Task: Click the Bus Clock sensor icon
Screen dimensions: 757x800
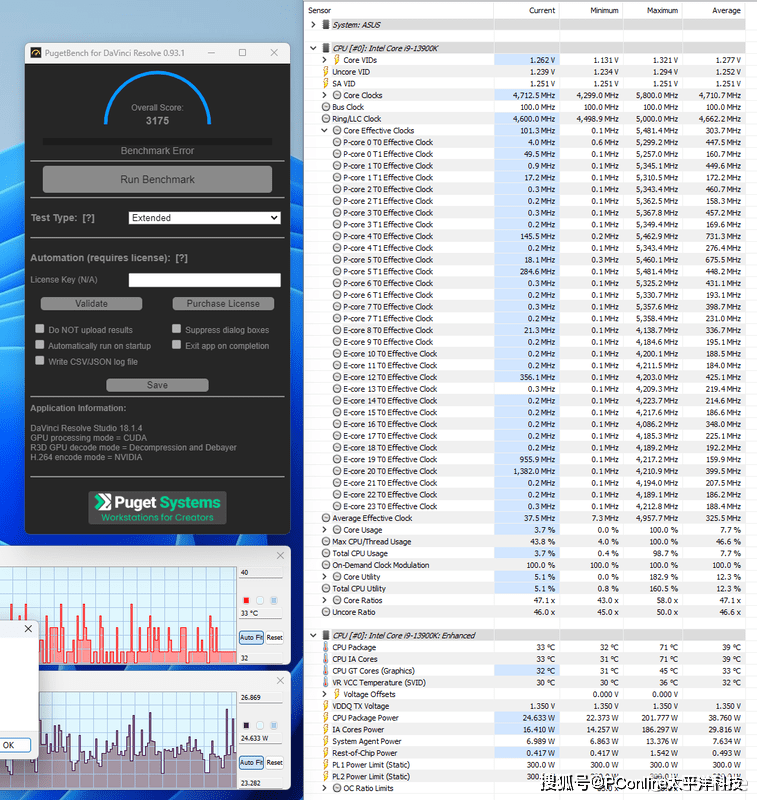Action: [325, 107]
